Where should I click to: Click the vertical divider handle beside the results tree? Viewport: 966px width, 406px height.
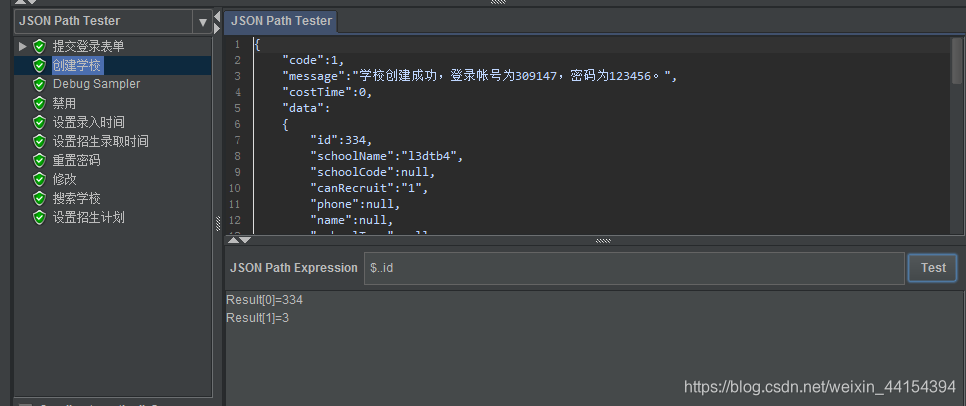coord(217,223)
